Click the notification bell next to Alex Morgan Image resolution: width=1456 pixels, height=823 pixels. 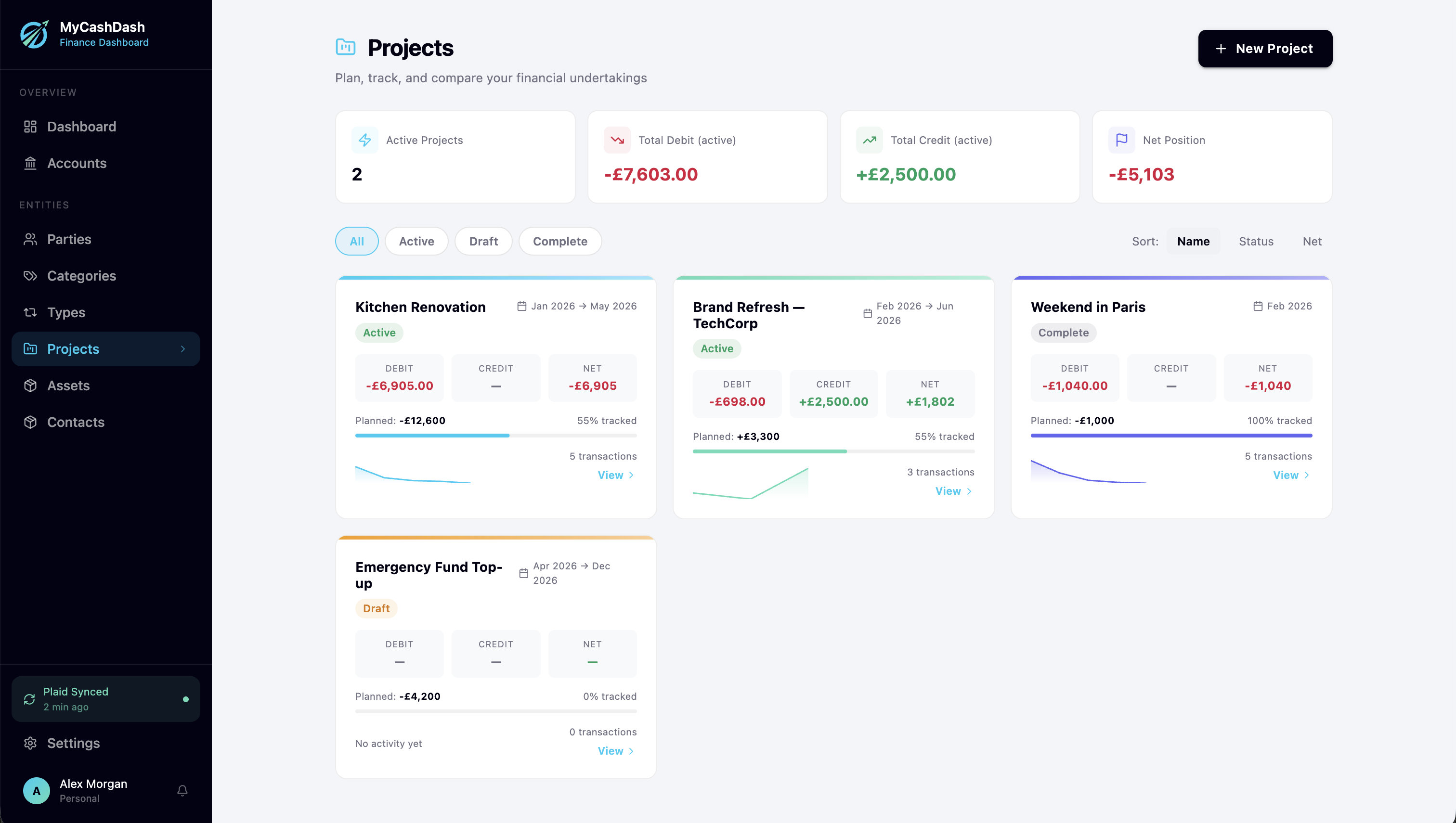pos(182,790)
